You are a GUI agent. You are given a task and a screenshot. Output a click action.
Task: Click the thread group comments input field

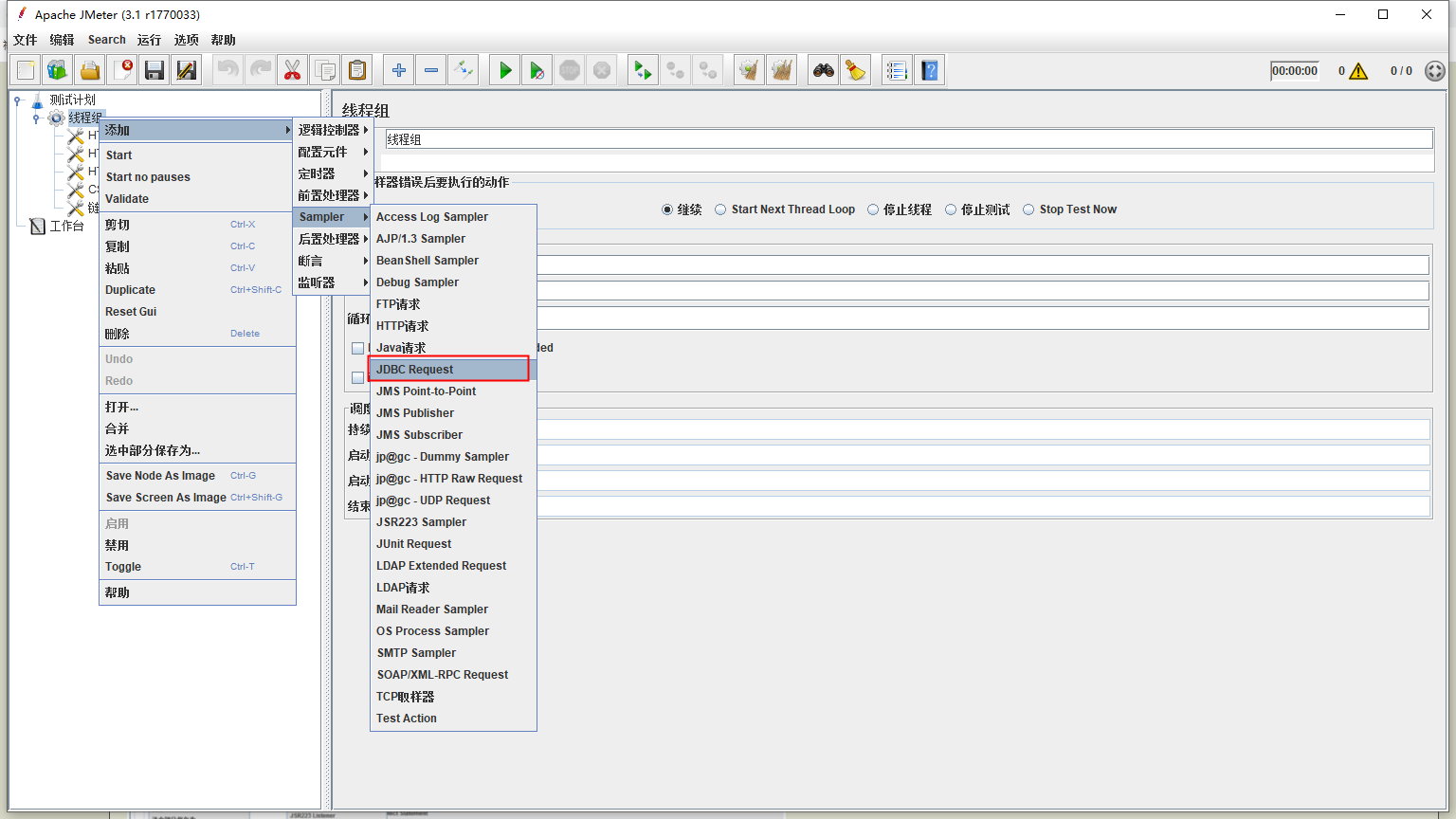coord(908,162)
